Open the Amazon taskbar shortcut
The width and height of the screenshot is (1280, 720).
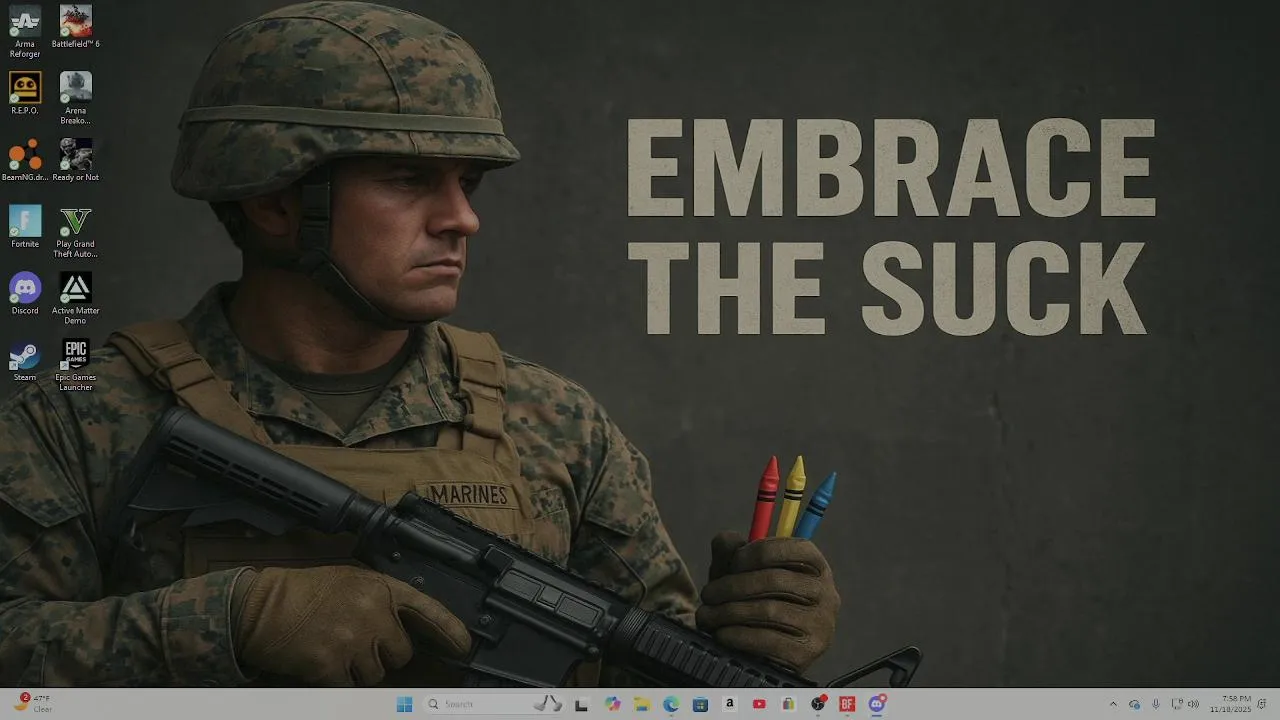tap(730, 704)
